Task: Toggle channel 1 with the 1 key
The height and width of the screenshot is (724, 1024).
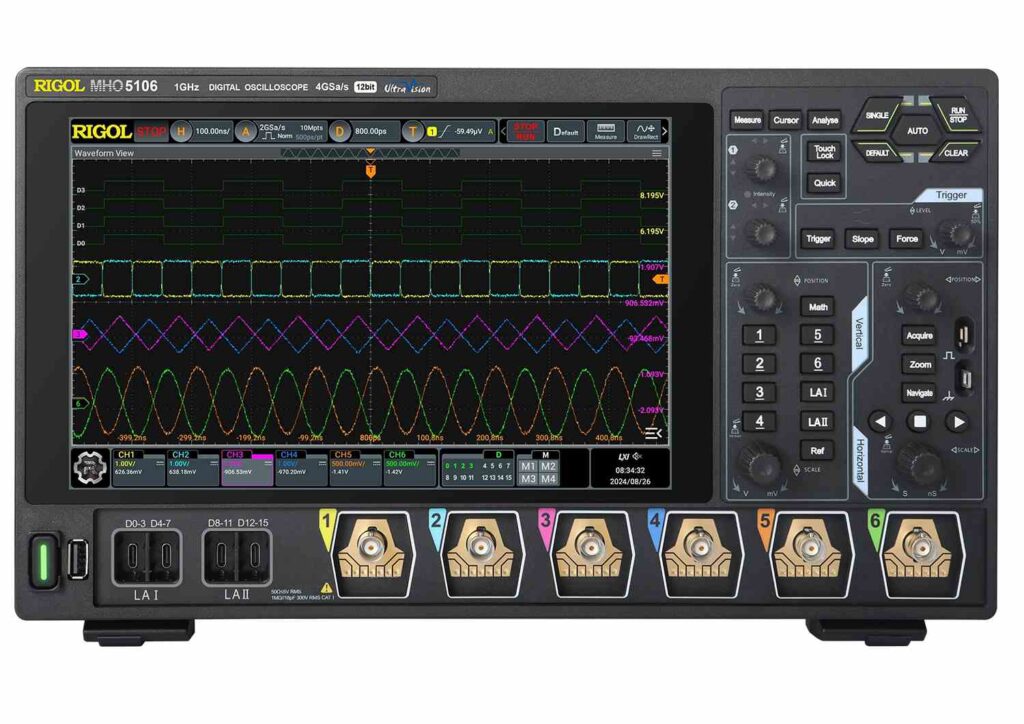Action: coord(759,336)
